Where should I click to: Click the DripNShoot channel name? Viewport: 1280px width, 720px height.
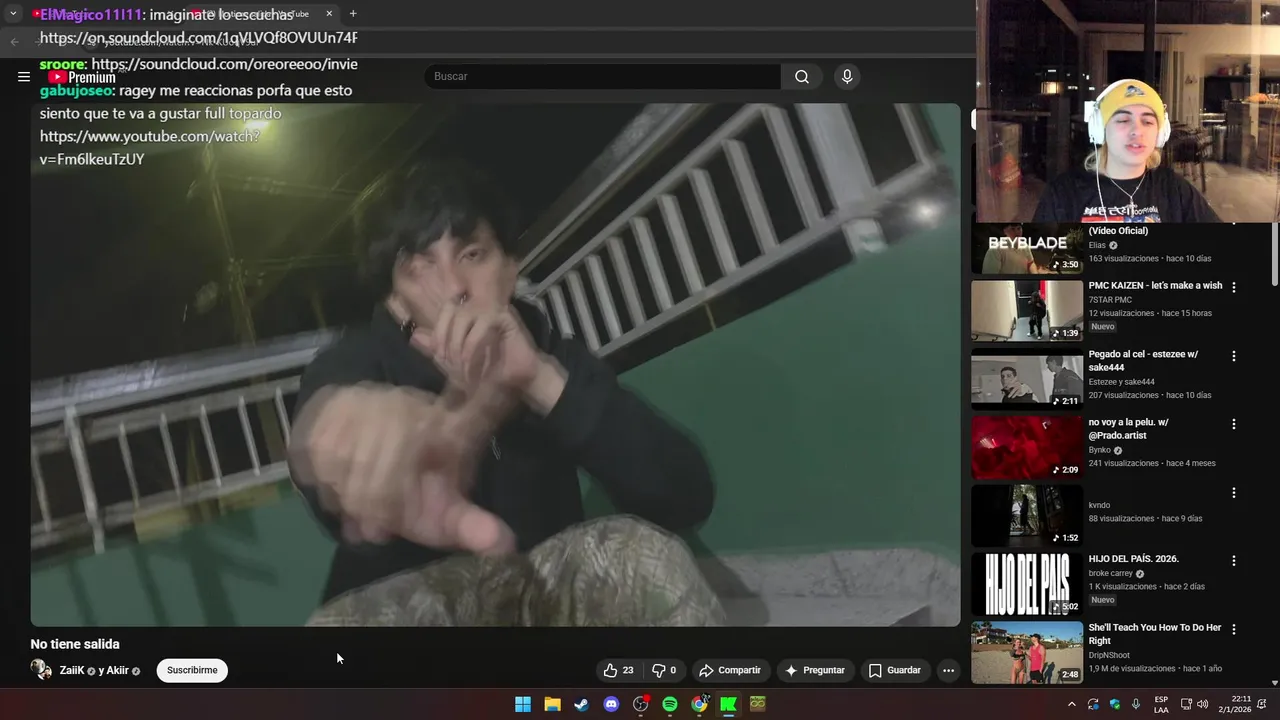pyautogui.click(x=1111, y=655)
